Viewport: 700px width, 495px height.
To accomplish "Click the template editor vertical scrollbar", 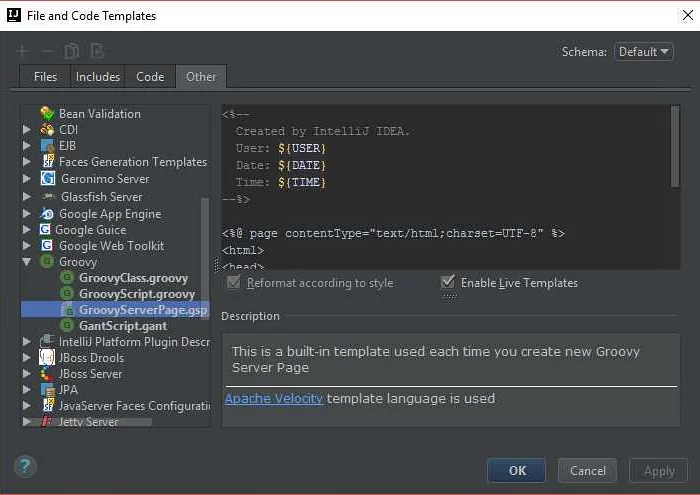I will coord(675,146).
